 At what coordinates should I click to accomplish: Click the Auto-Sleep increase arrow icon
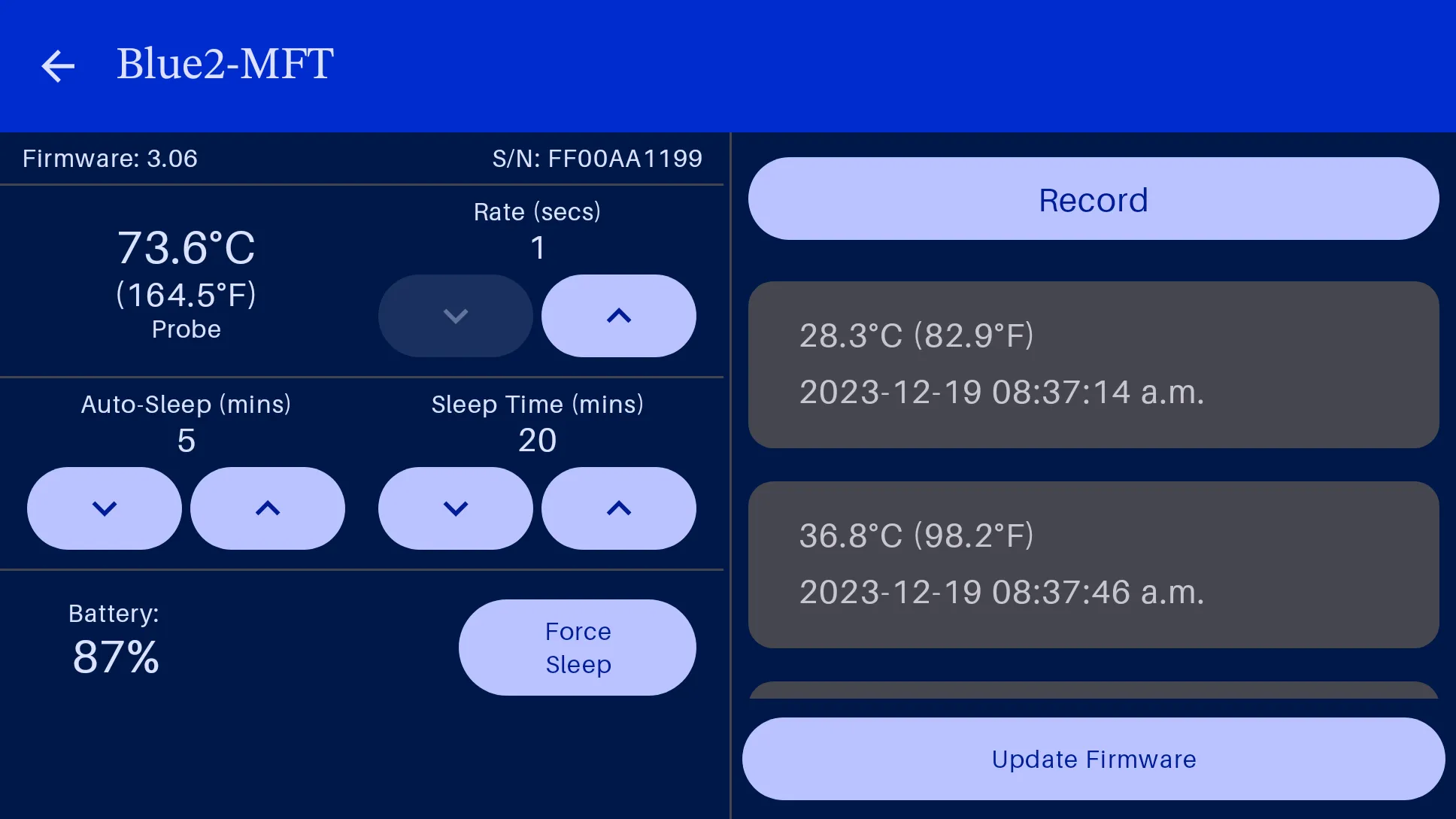coord(268,508)
